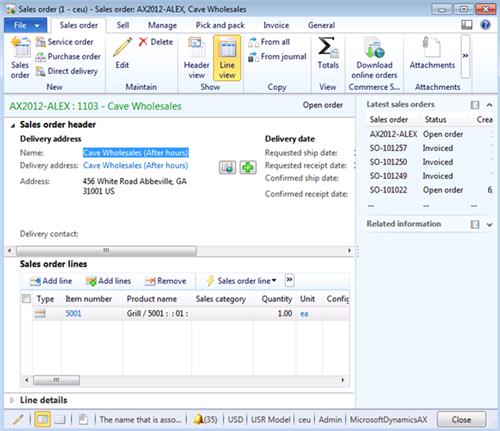Viewport: 500px width, 431px height.
Task: Open the Sales order line dropdown
Action: [242, 281]
